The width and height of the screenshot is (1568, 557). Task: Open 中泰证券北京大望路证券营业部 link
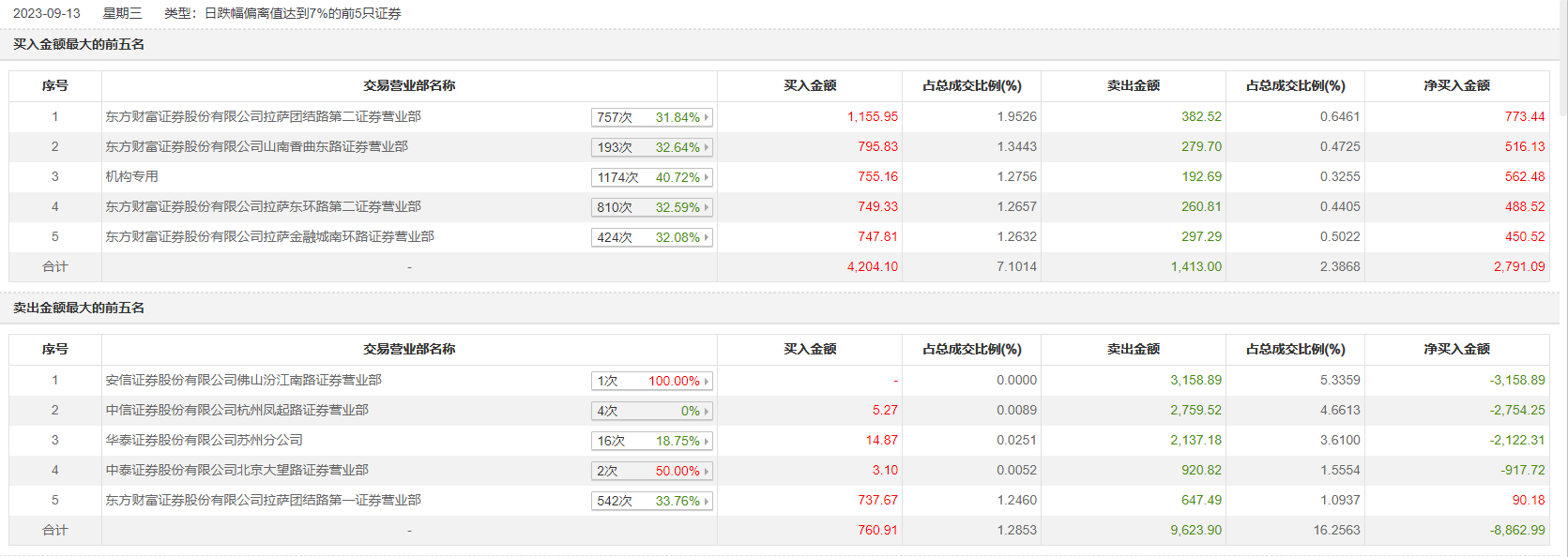(x=236, y=471)
